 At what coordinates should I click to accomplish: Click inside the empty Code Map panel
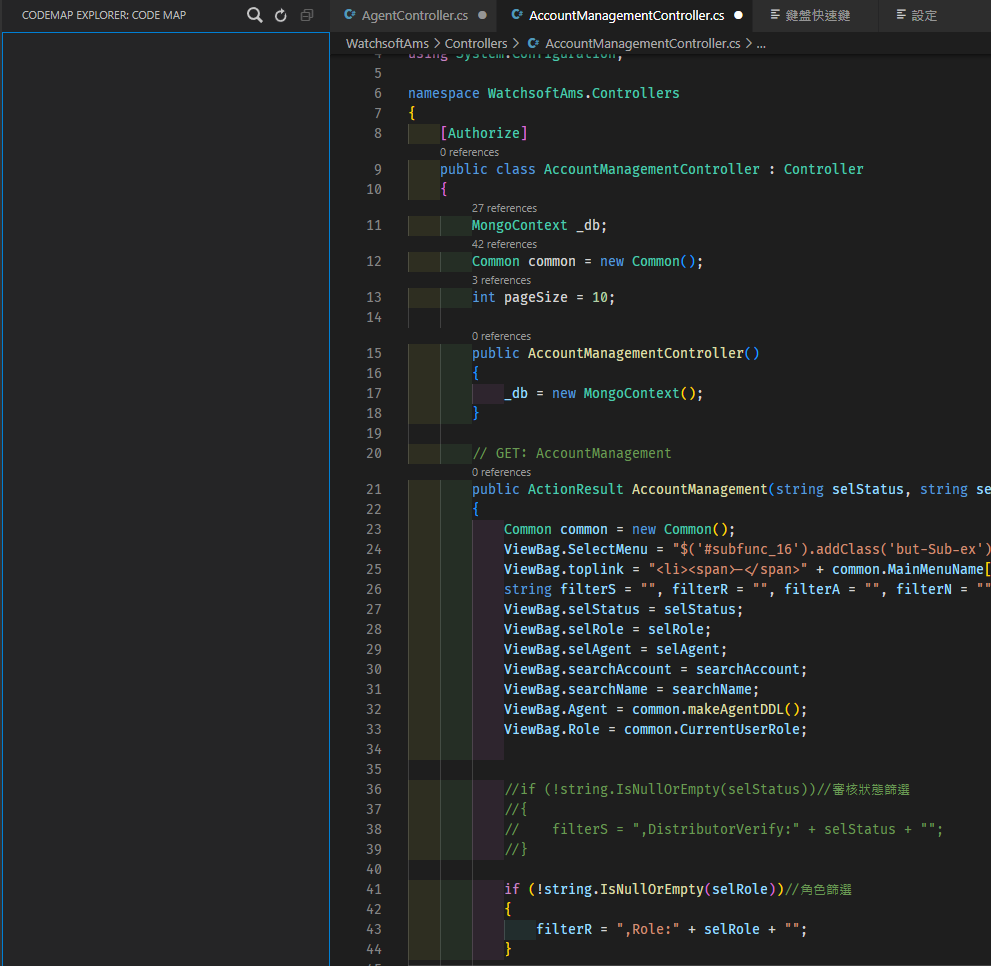(x=165, y=500)
